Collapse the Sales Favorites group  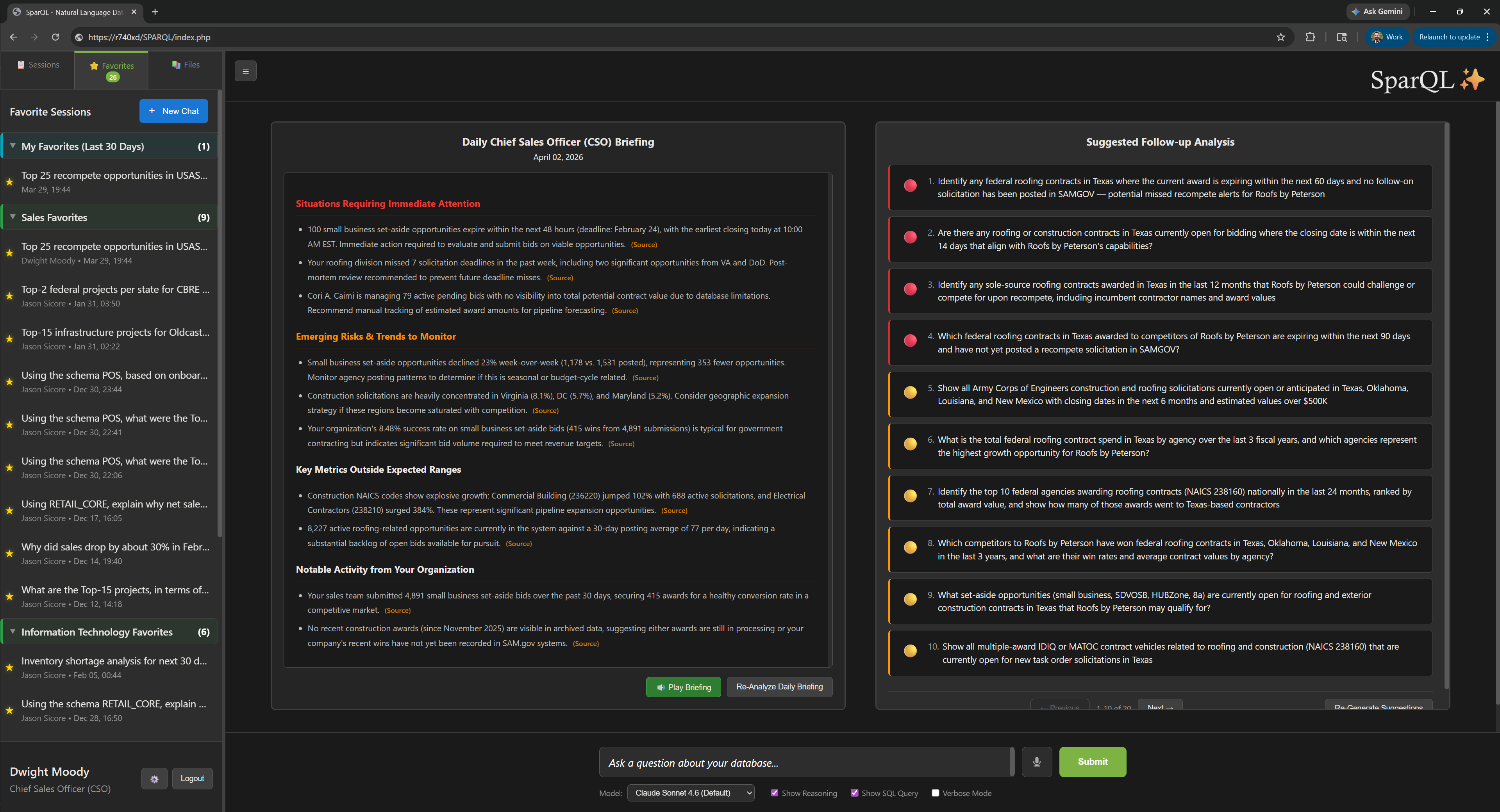pos(13,217)
